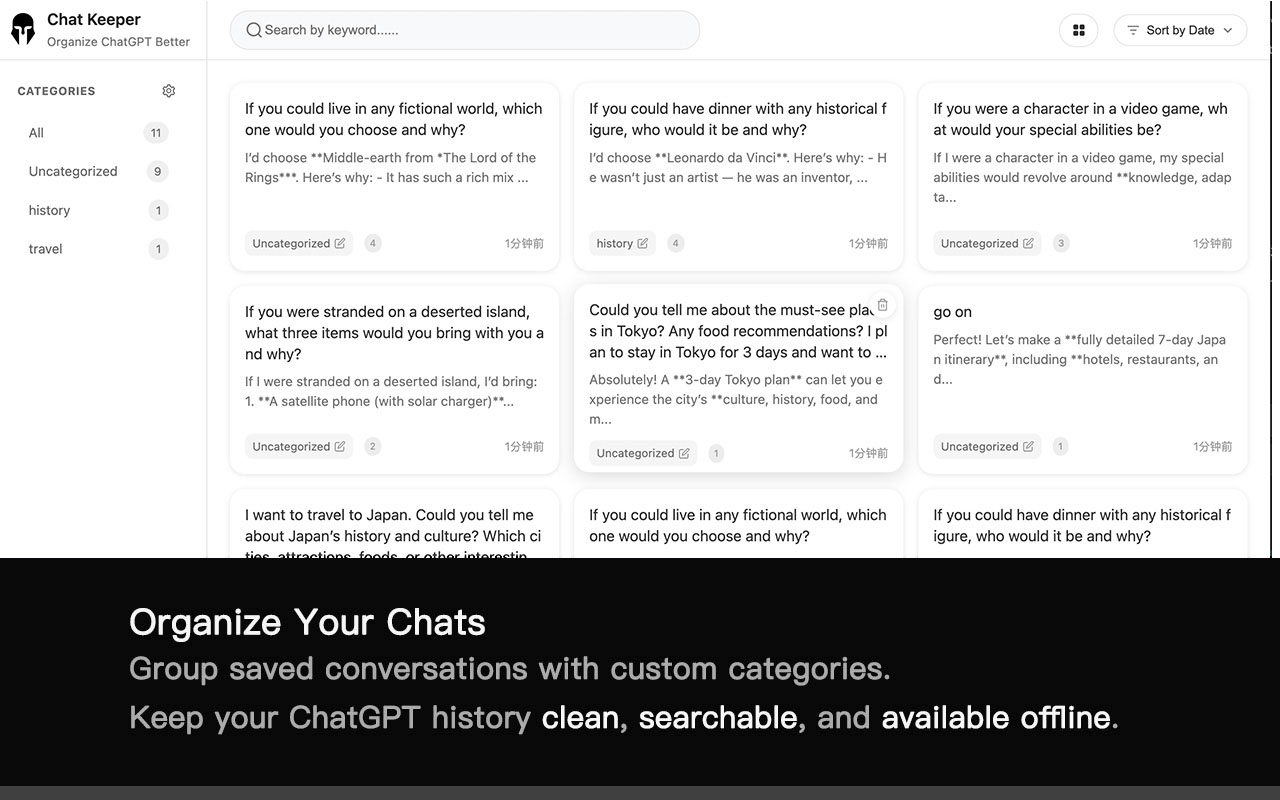Image resolution: width=1280 pixels, height=800 pixels.
Task: Expand the sort options via the chevron
Action: click(x=1228, y=30)
